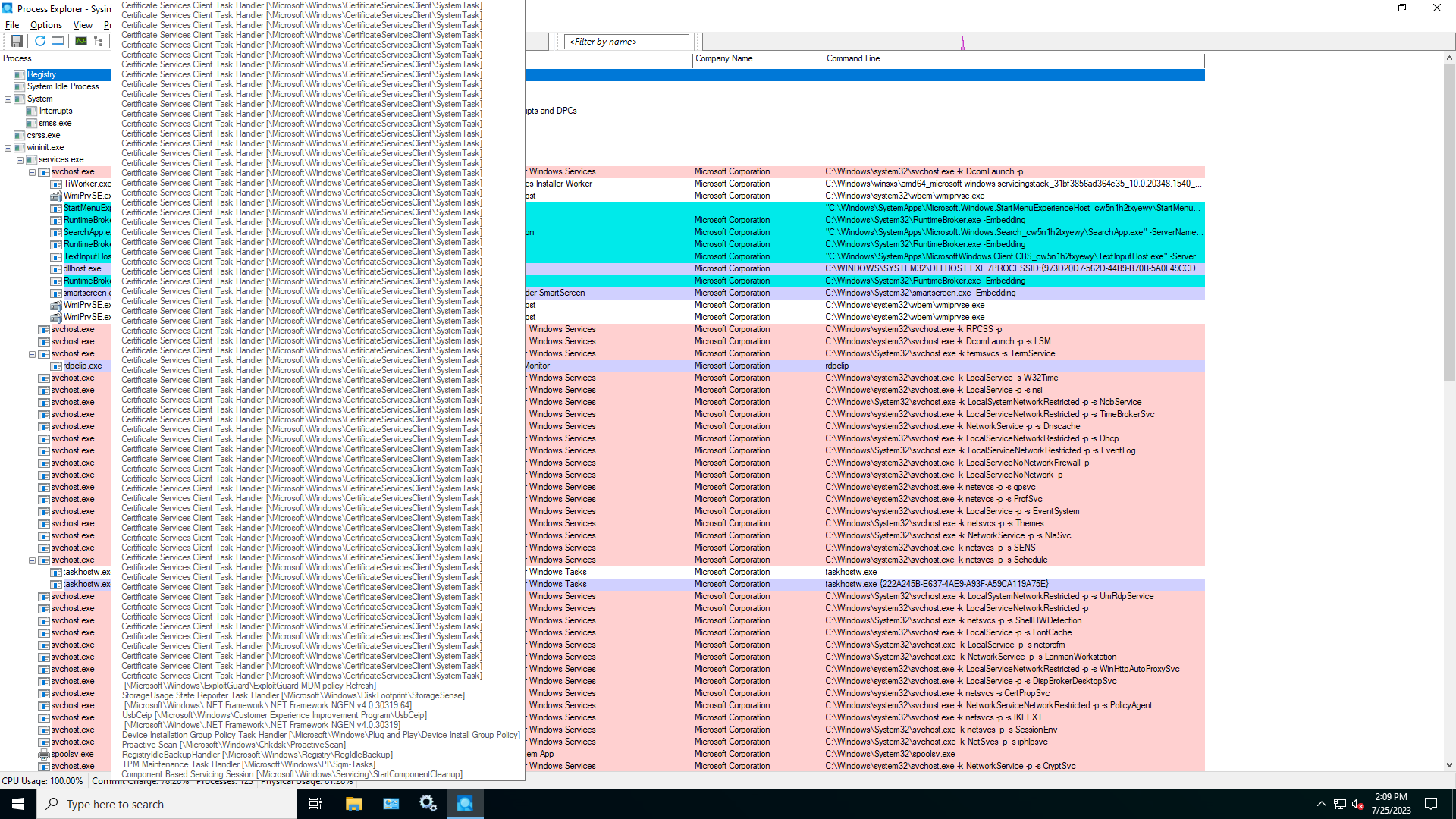
Task: Click the CPU Usage status bar entry
Action: pos(42,780)
